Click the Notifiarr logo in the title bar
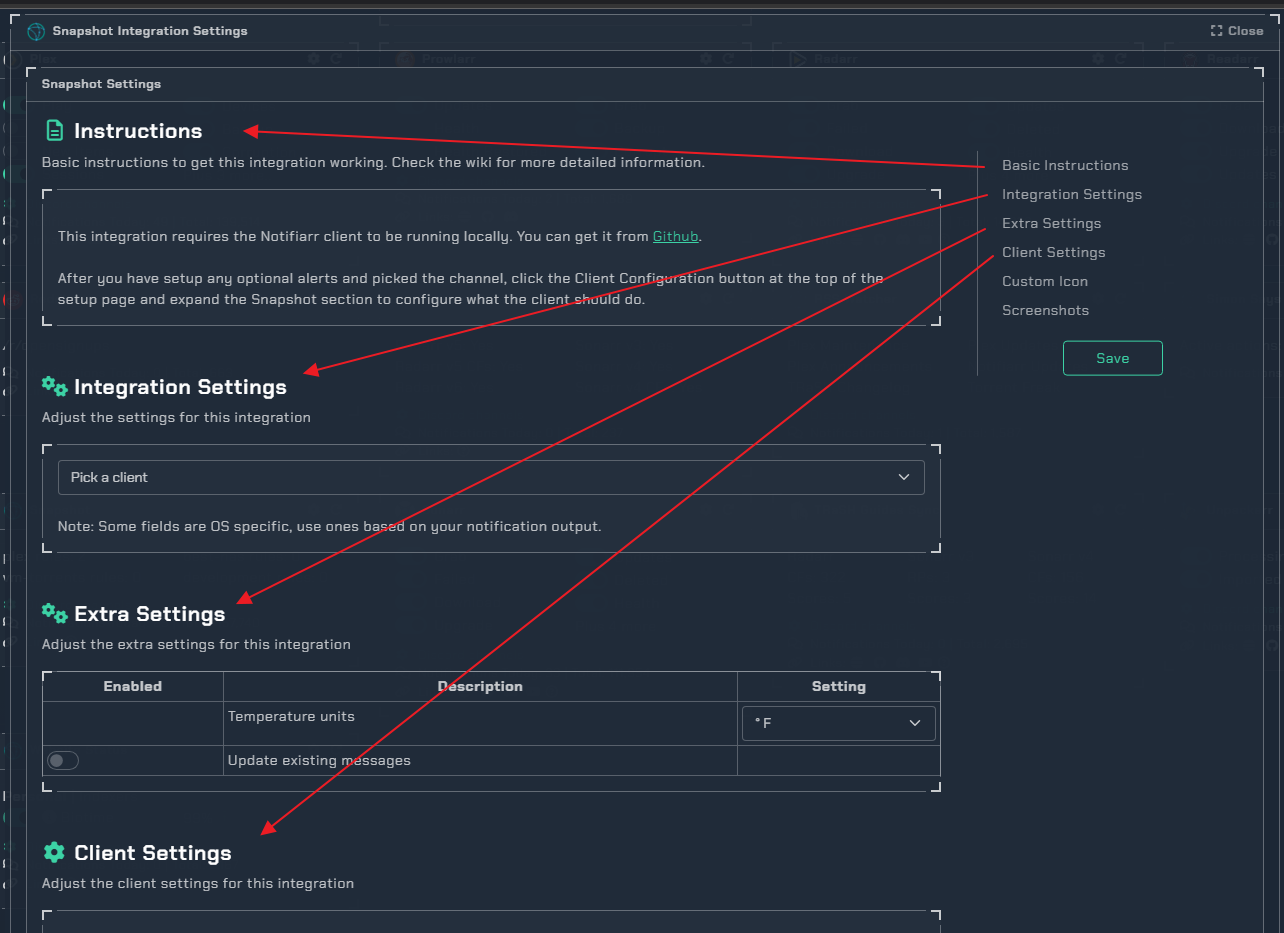The image size is (1284, 933). pyautogui.click(x=36, y=32)
